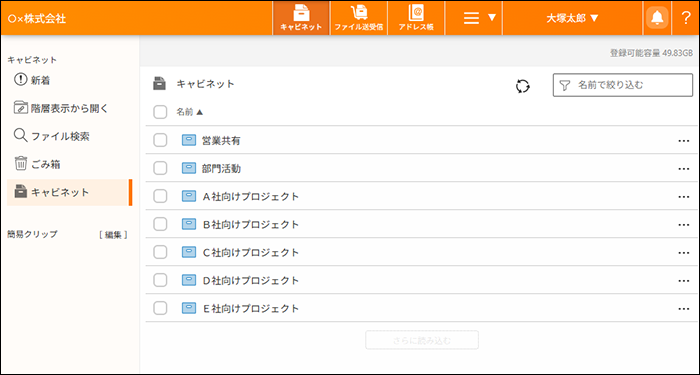Tick the select-all checkbox beside 名前

coord(160,112)
